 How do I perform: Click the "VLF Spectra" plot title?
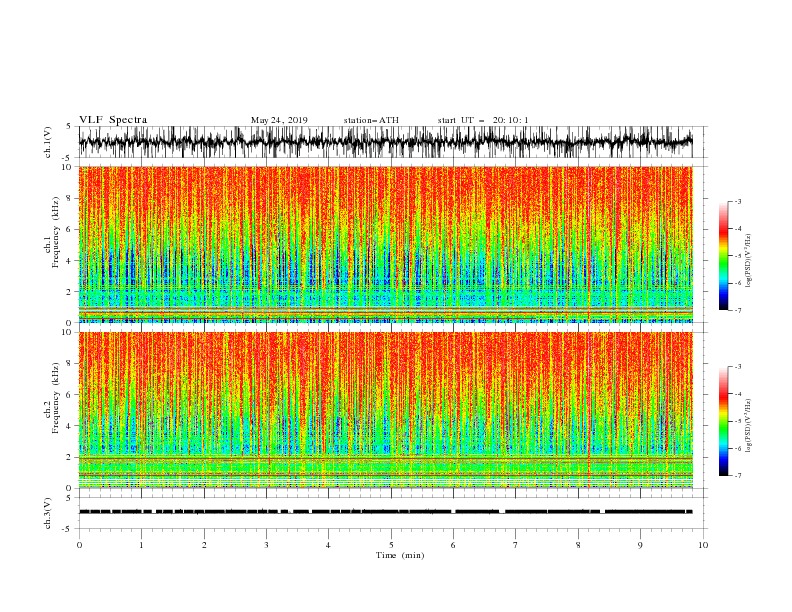[x=113, y=120]
